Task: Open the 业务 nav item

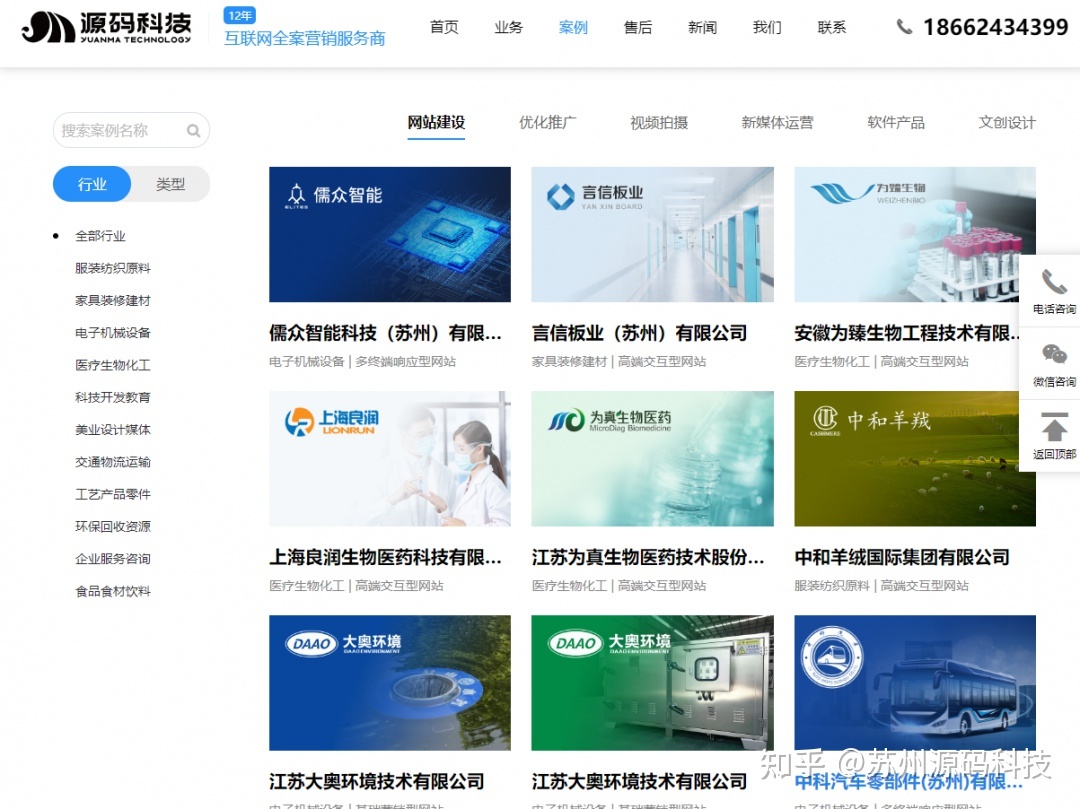Action: pyautogui.click(x=508, y=28)
